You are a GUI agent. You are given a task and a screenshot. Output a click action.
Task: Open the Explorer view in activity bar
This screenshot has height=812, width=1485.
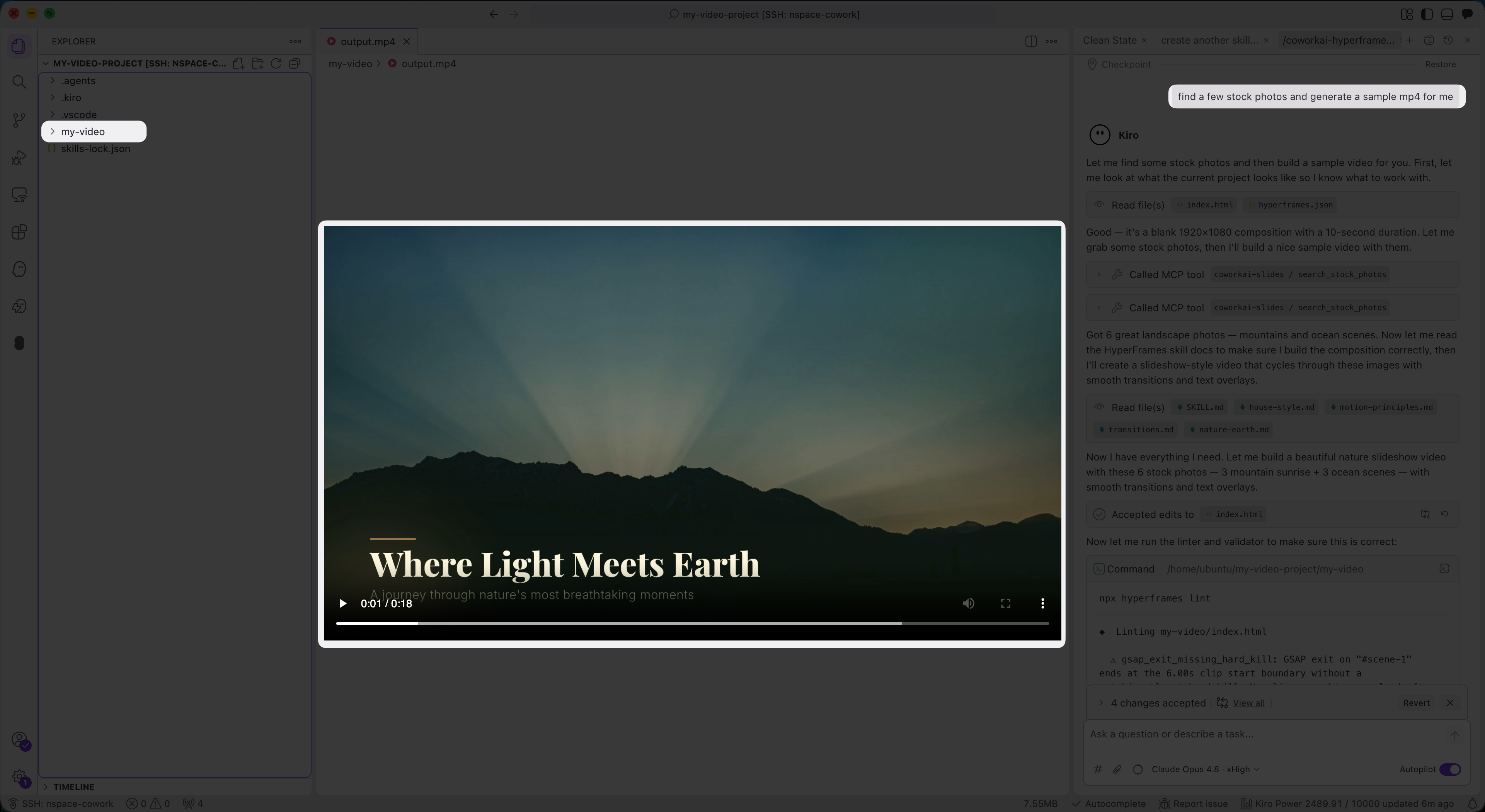(19, 46)
